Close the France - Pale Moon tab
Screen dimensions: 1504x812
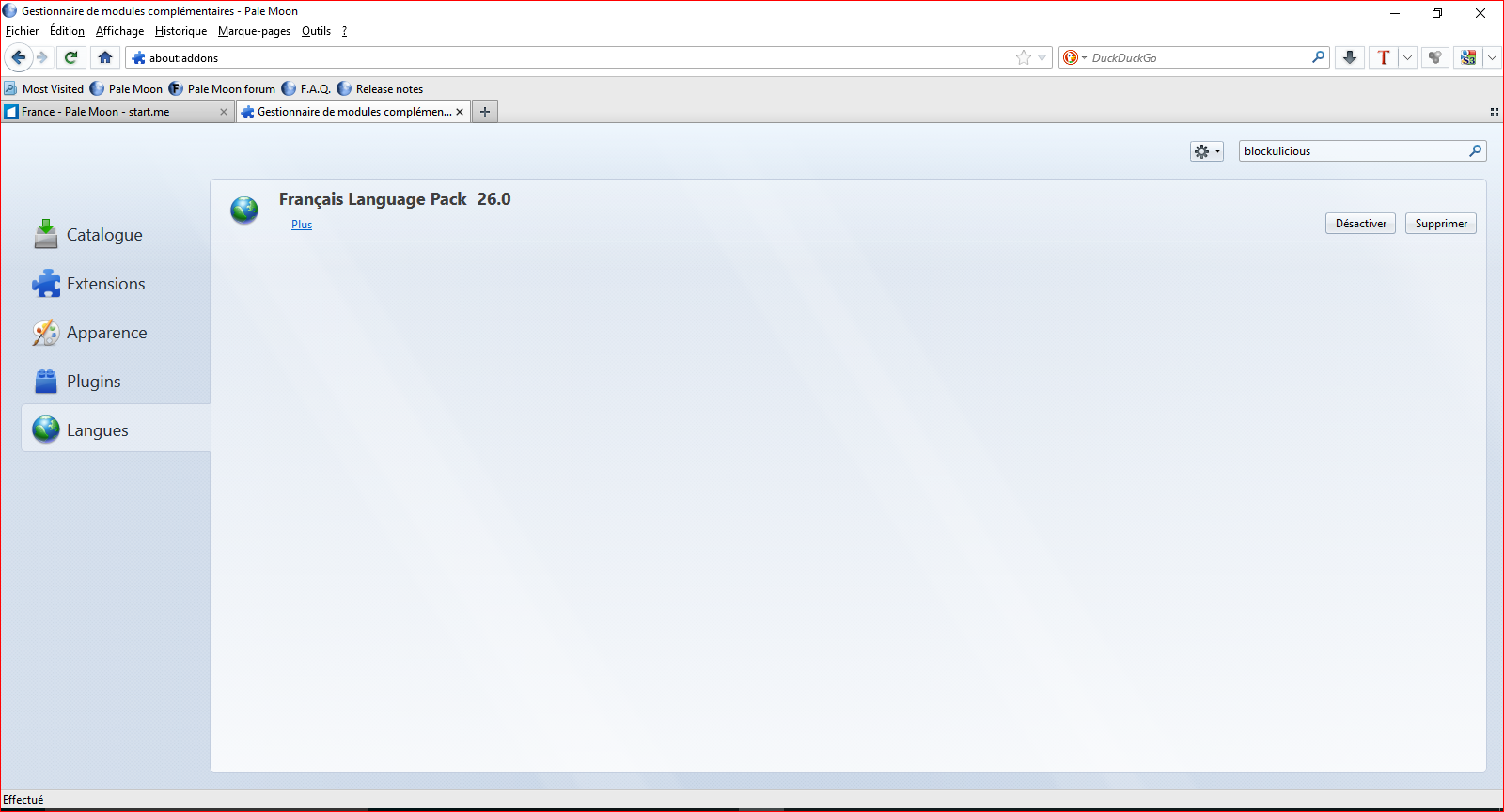pyautogui.click(x=224, y=112)
